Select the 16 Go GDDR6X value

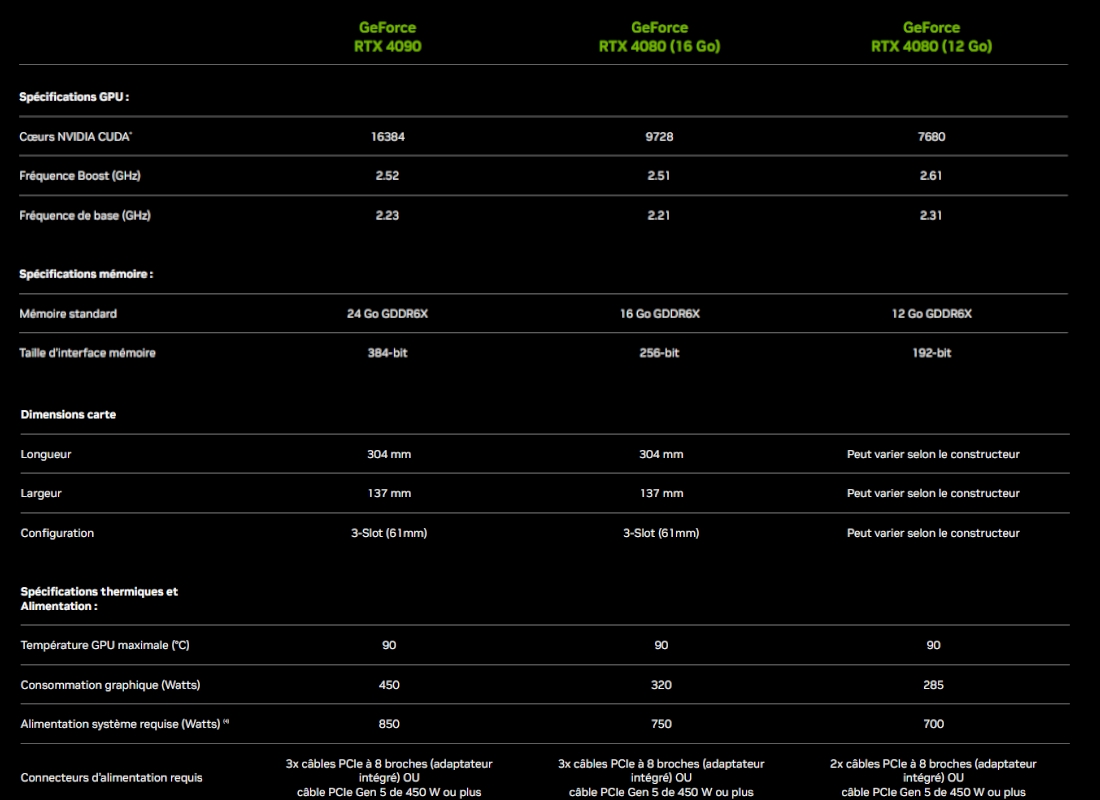(659, 314)
